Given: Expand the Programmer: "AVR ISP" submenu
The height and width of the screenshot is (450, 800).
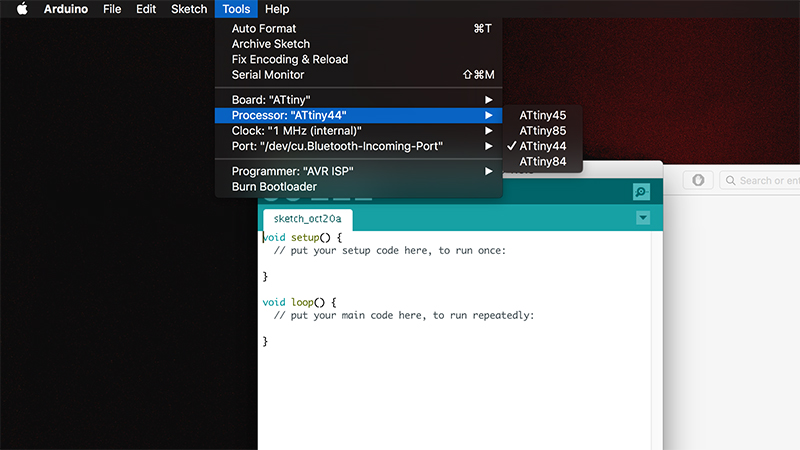Looking at the screenshot, I should tap(359, 171).
